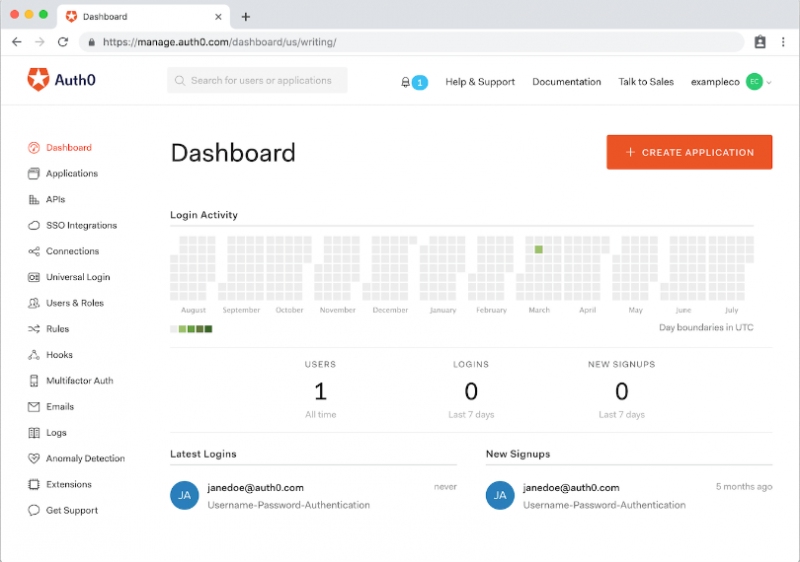Click the Create Application button
This screenshot has height=562, width=800.
(x=689, y=152)
